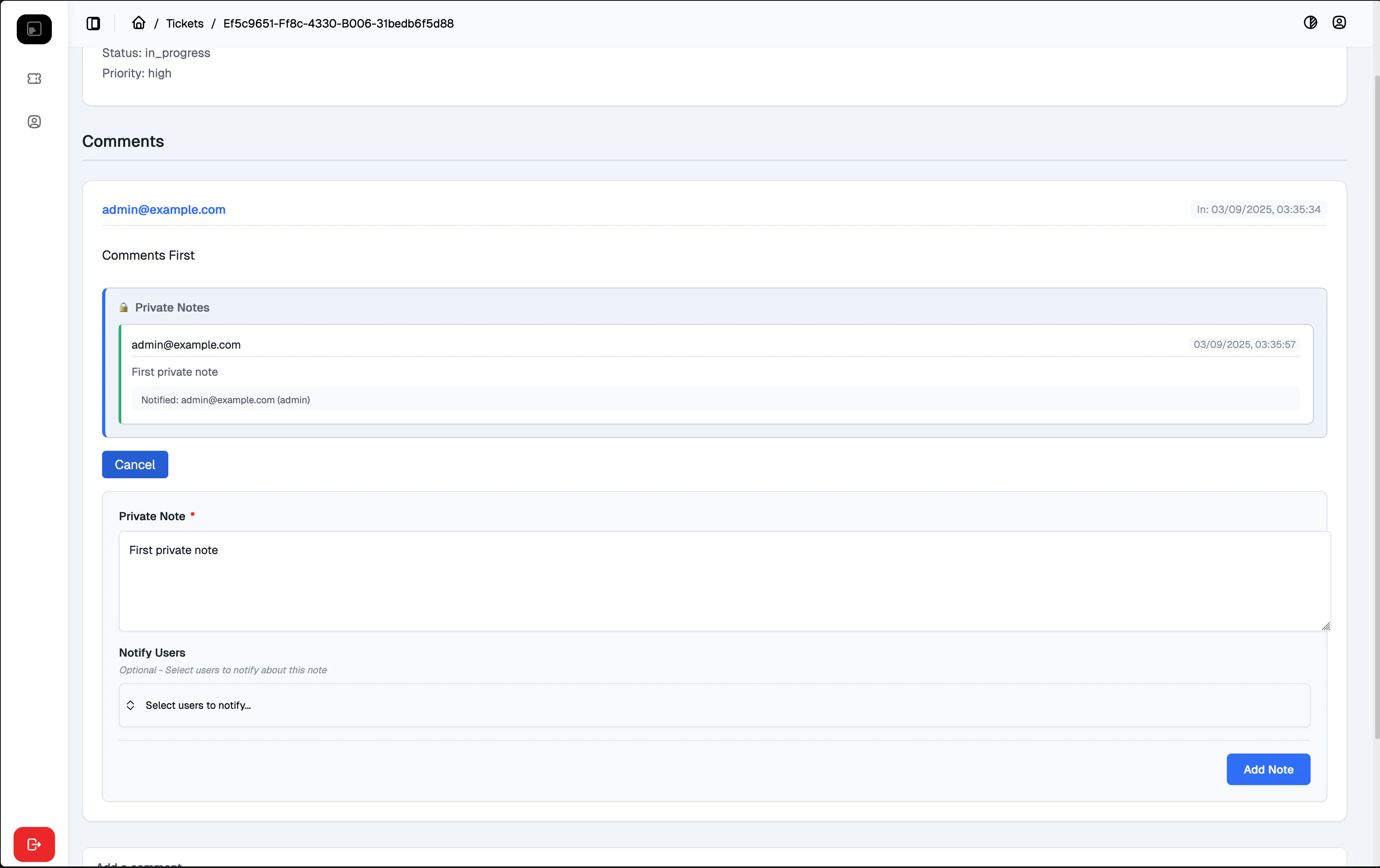Image resolution: width=1380 pixels, height=868 pixels.
Task: Toggle dark/light theme icon
Action: pos(1310,22)
